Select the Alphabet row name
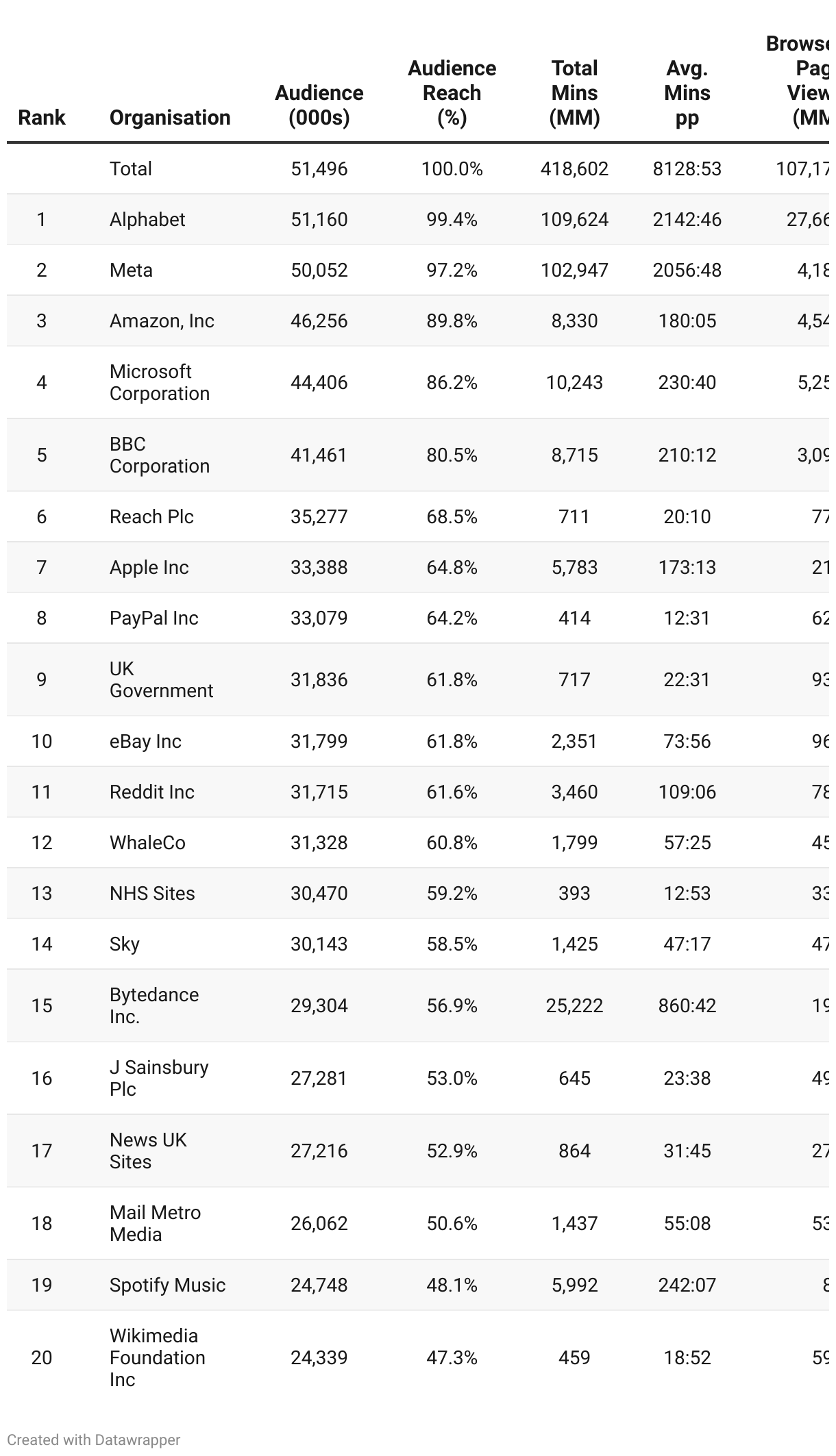 (x=147, y=219)
